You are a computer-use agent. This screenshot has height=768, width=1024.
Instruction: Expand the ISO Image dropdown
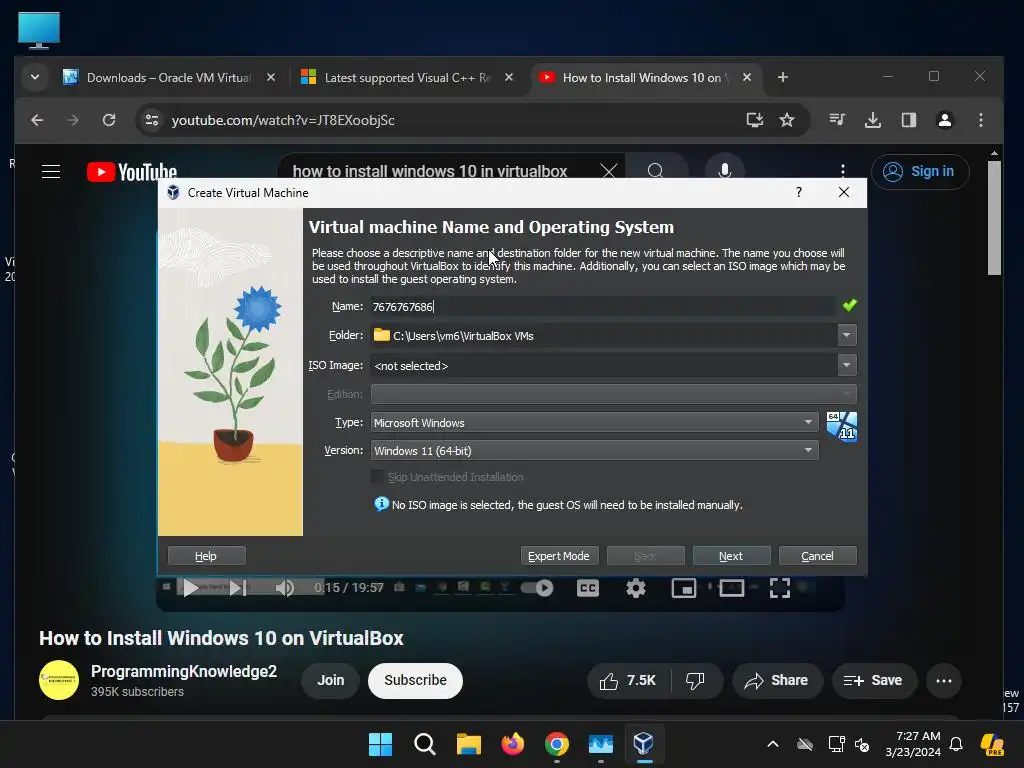tap(846, 365)
